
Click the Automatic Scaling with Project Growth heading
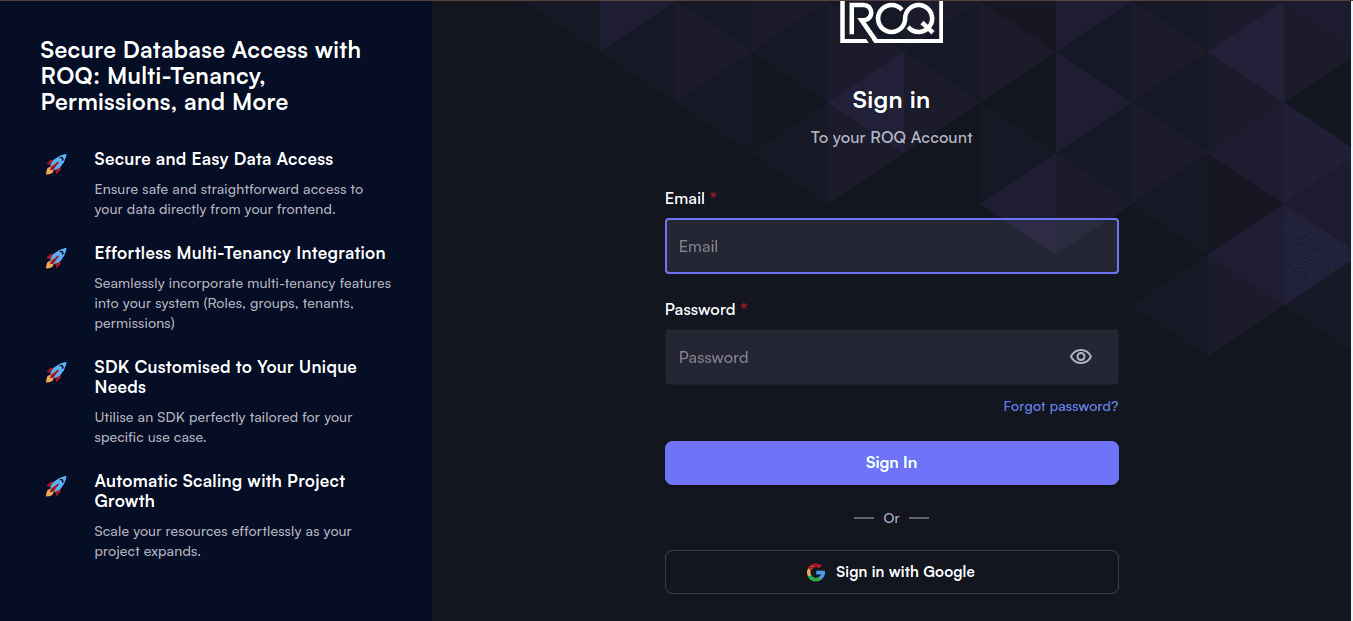[220, 491]
